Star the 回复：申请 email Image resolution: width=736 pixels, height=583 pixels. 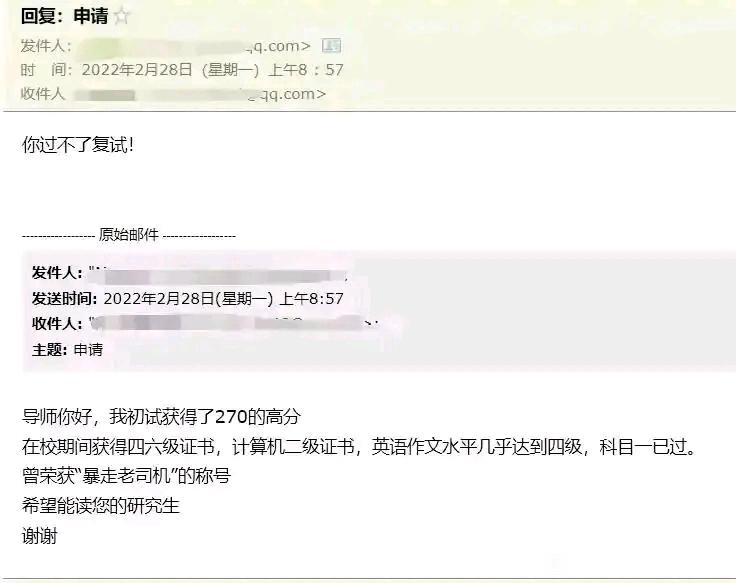click(122, 16)
